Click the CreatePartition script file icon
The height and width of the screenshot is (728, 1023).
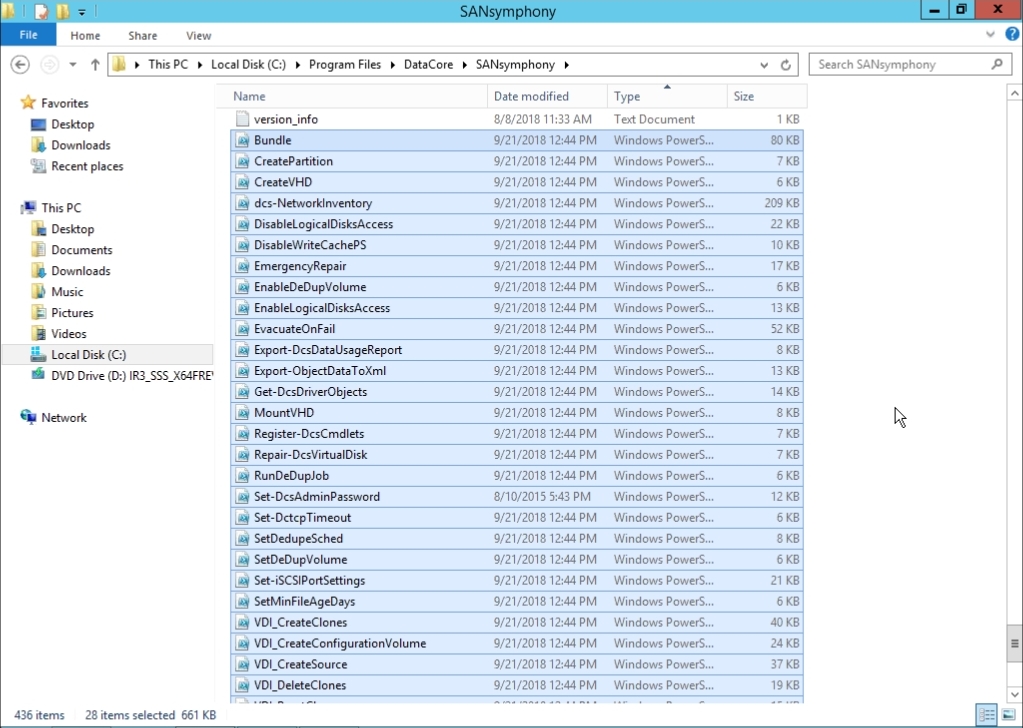click(x=242, y=161)
